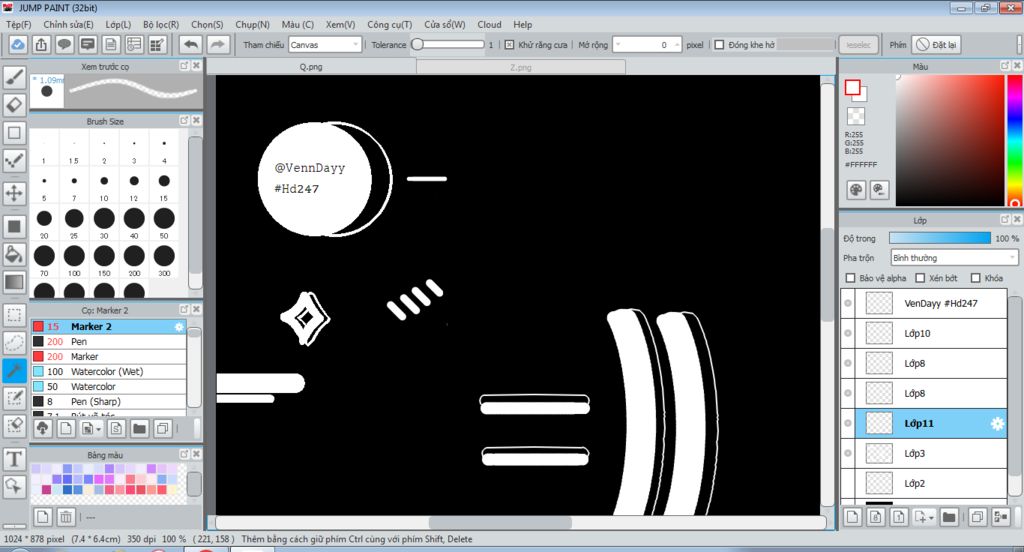Enable the Khóa checkbox

(x=976, y=278)
